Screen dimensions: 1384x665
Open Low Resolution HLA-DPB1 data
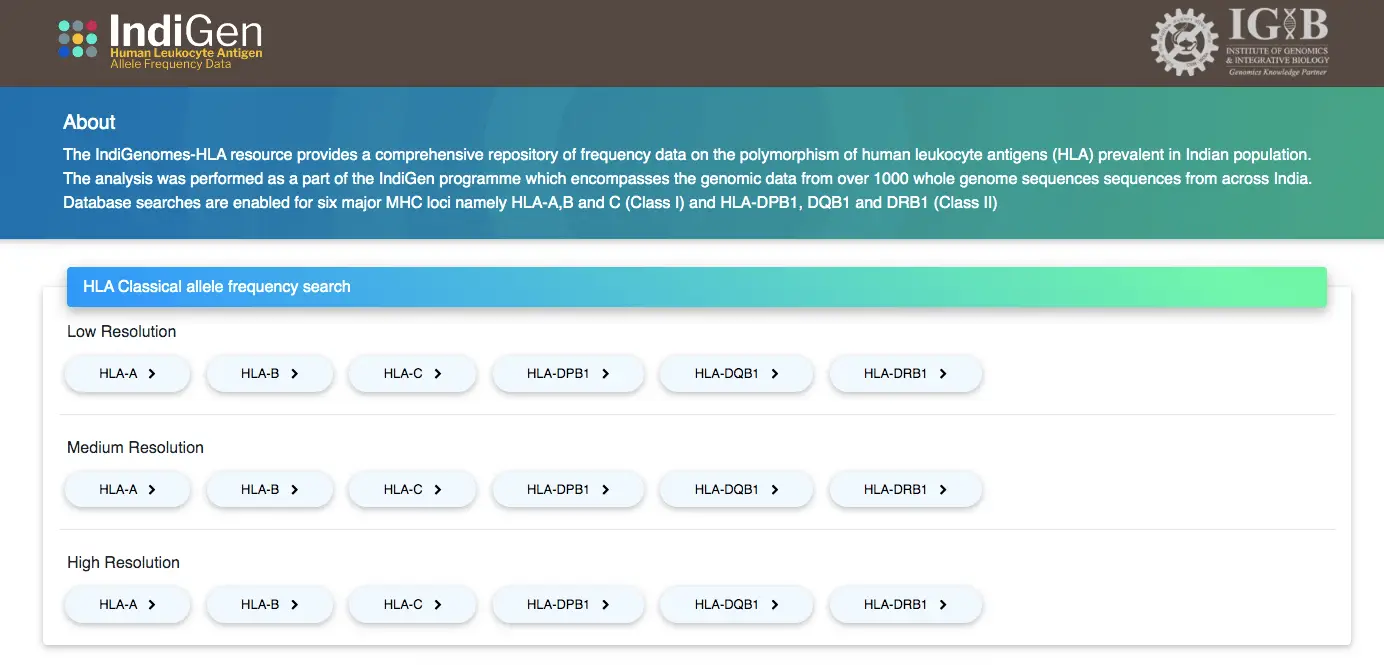click(x=568, y=374)
